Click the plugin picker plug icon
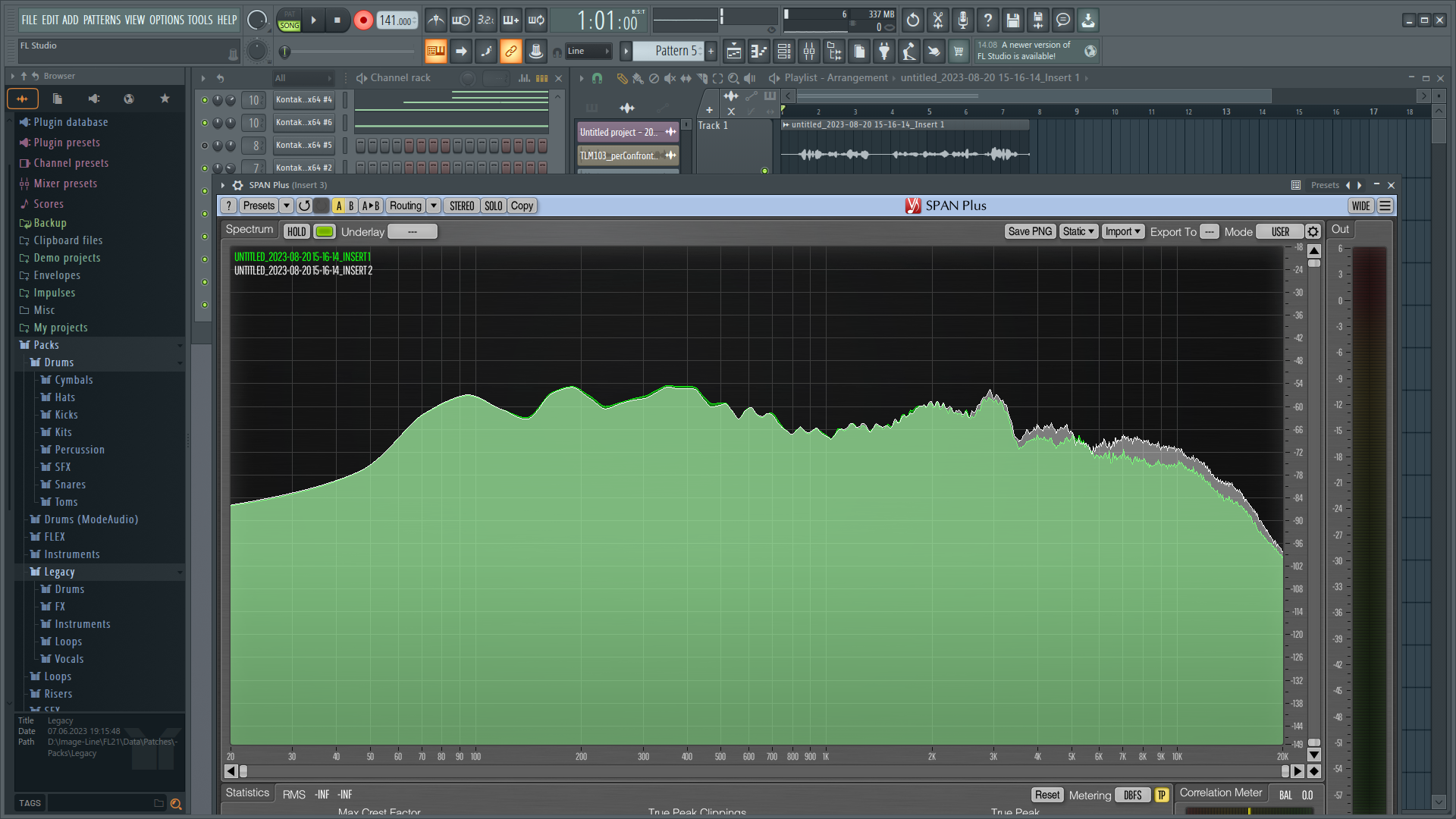 884,52
